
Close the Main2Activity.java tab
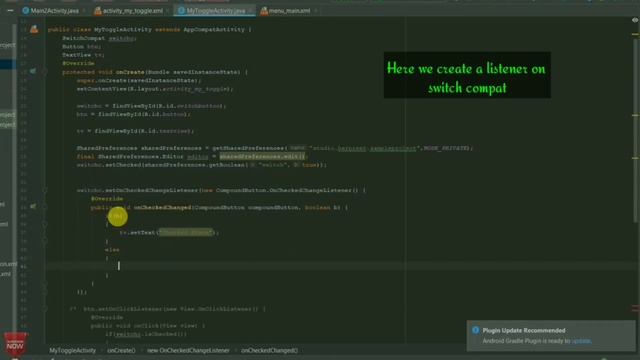(84, 11)
